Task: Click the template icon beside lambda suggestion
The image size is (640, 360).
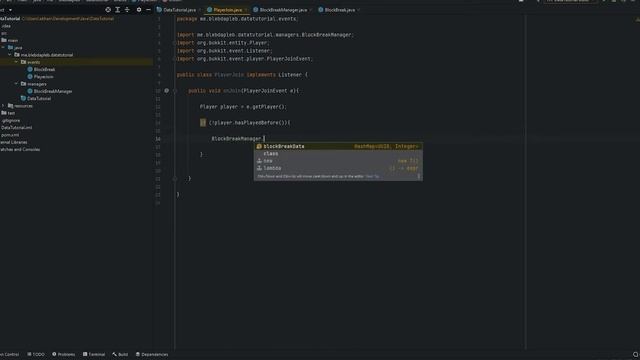Action: tap(259, 168)
